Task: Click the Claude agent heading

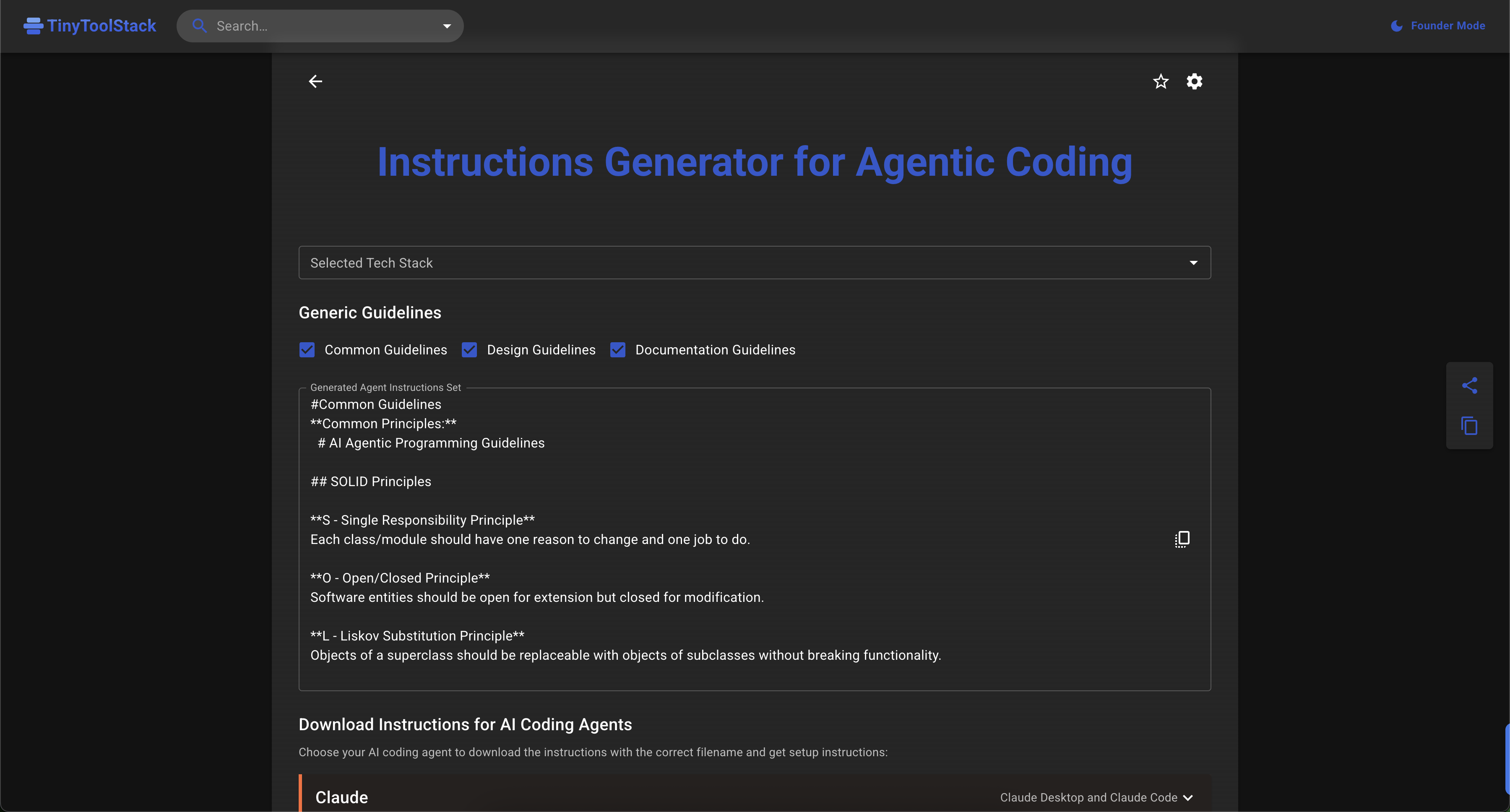Action: click(x=342, y=798)
